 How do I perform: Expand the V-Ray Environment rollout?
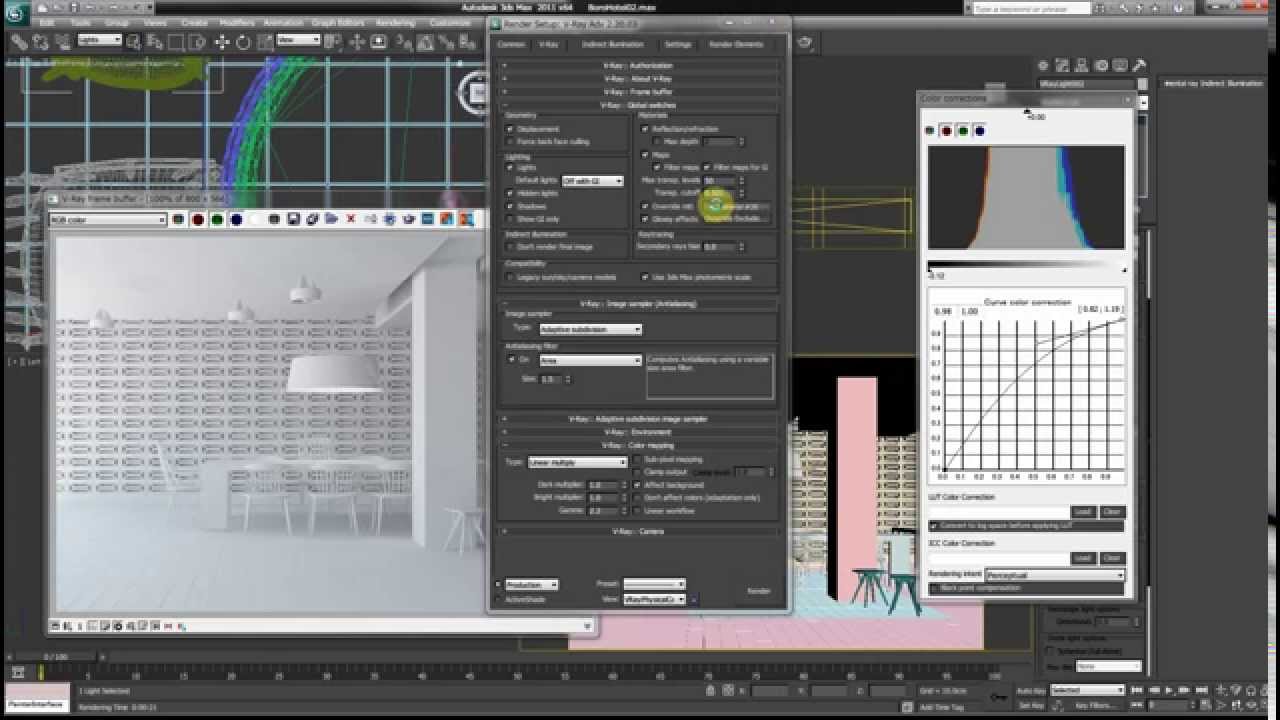[639, 432]
